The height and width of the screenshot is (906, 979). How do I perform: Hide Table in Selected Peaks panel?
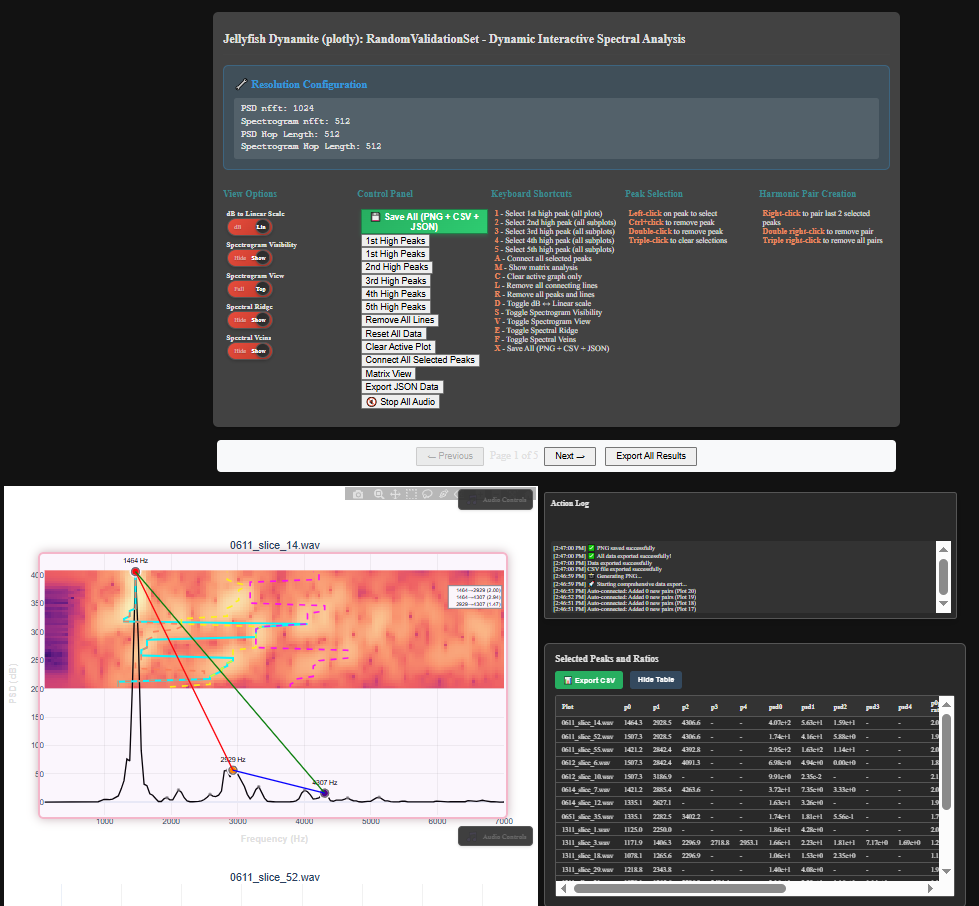[655, 680]
